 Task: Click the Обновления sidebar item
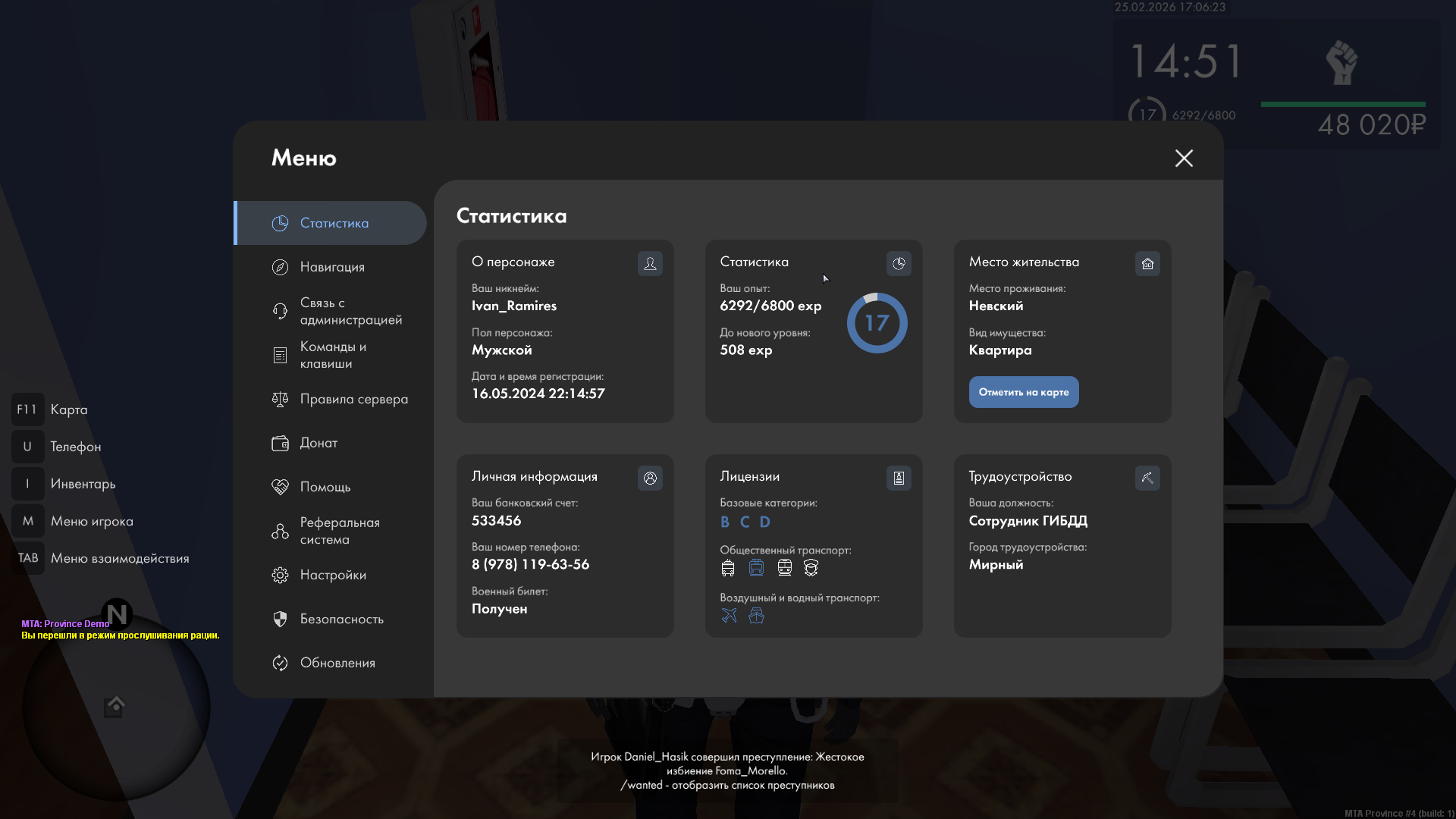click(x=337, y=663)
